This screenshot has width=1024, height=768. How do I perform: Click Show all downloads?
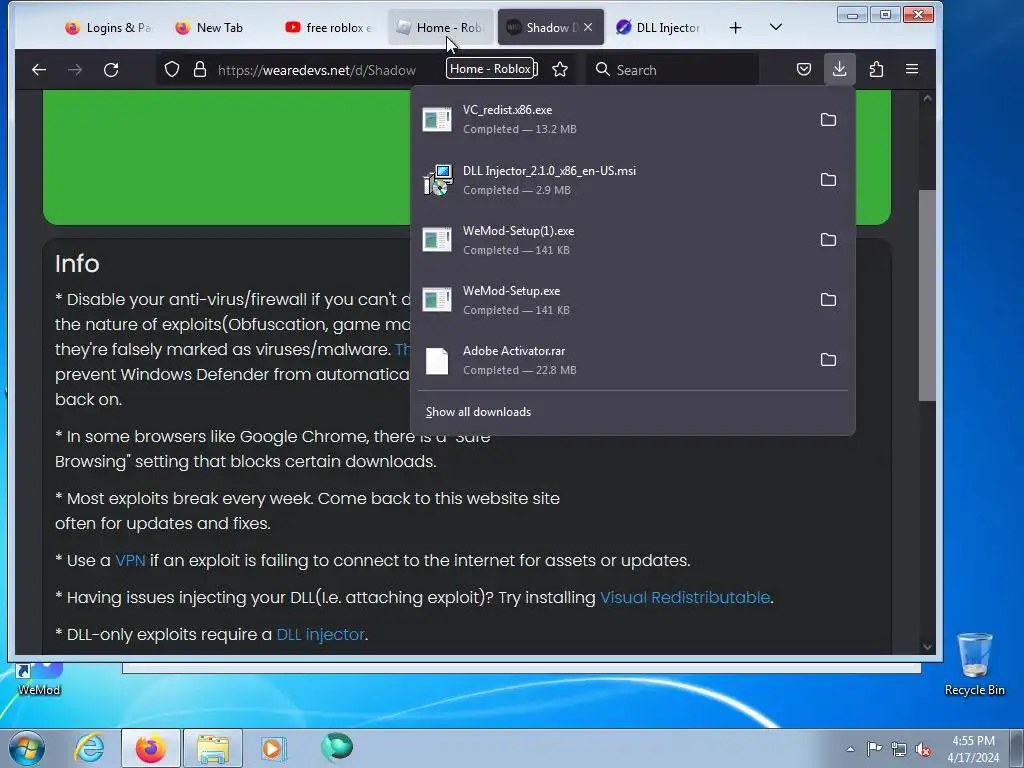pyautogui.click(x=478, y=412)
